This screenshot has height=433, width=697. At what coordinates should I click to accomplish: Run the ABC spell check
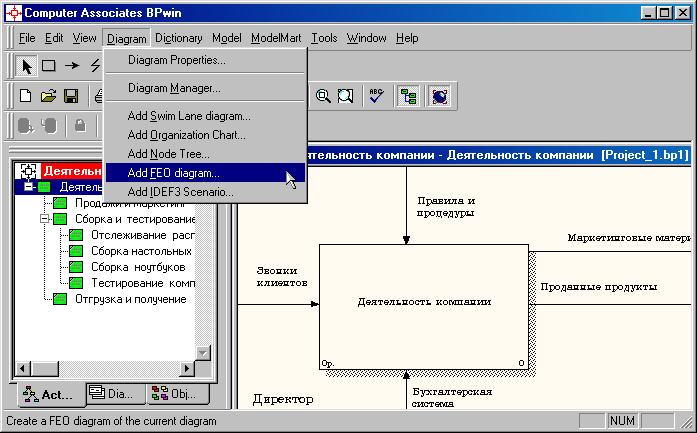[x=377, y=96]
